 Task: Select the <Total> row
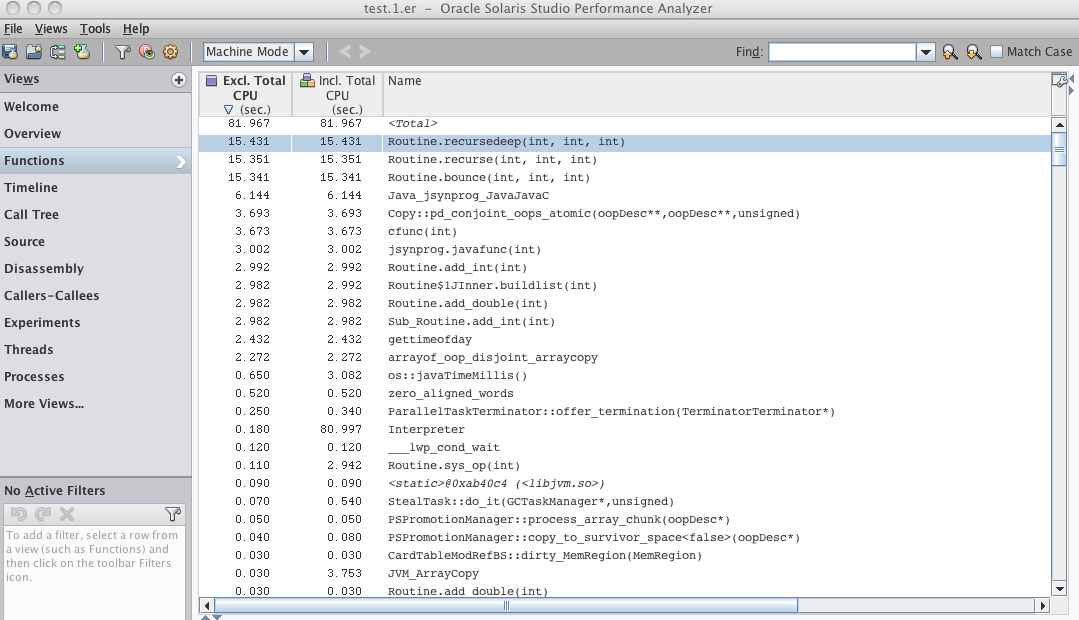point(625,124)
